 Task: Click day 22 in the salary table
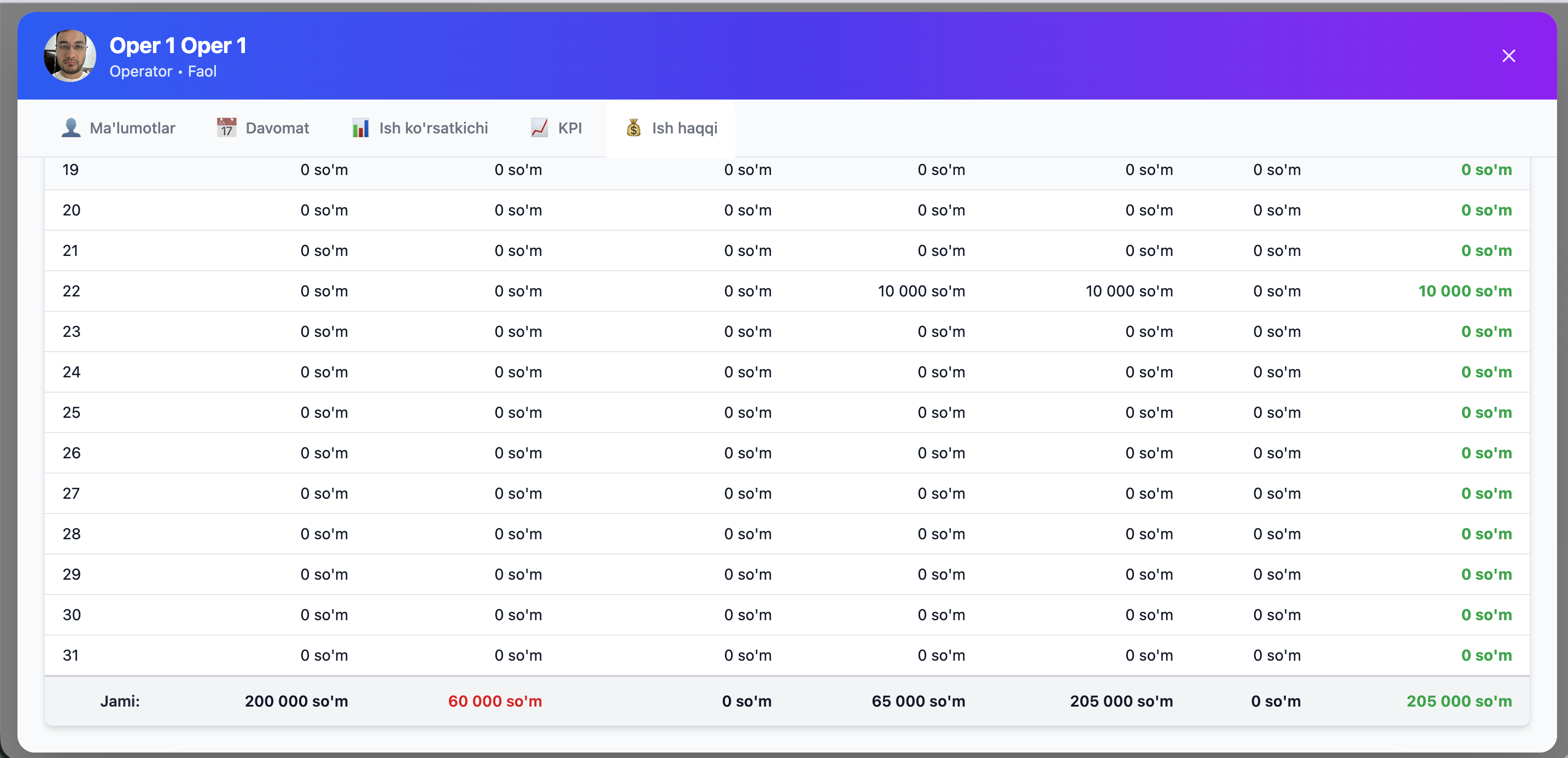click(x=71, y=291)
